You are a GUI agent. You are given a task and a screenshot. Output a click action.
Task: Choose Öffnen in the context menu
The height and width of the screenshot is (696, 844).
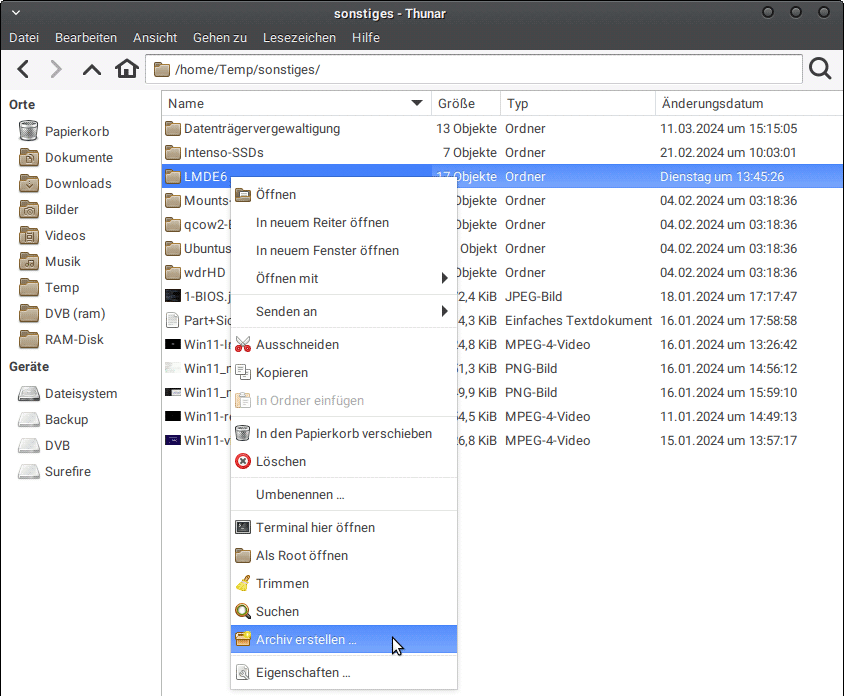(343, 194)
